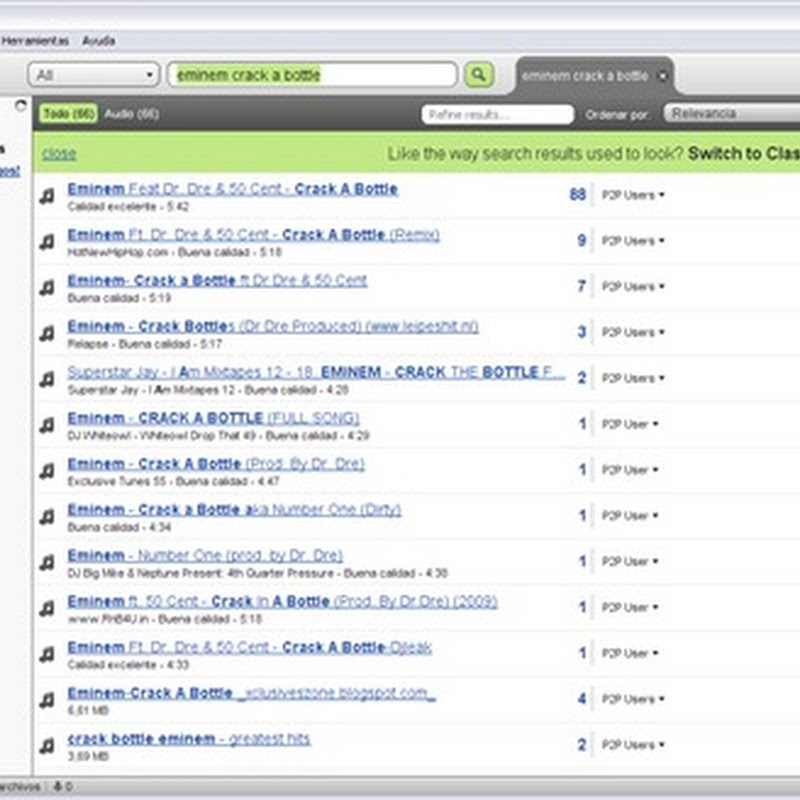Open 'Superstar Jay - I Am Mixtapes 12' link
The width and height of the screenshot is (800, 800).
(316, 372)
